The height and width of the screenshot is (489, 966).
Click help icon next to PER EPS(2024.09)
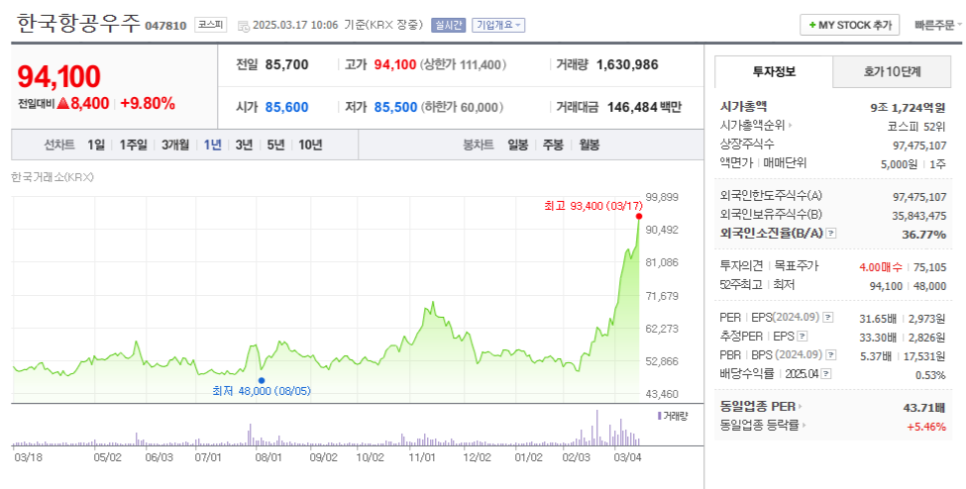[x=828, y=318]
